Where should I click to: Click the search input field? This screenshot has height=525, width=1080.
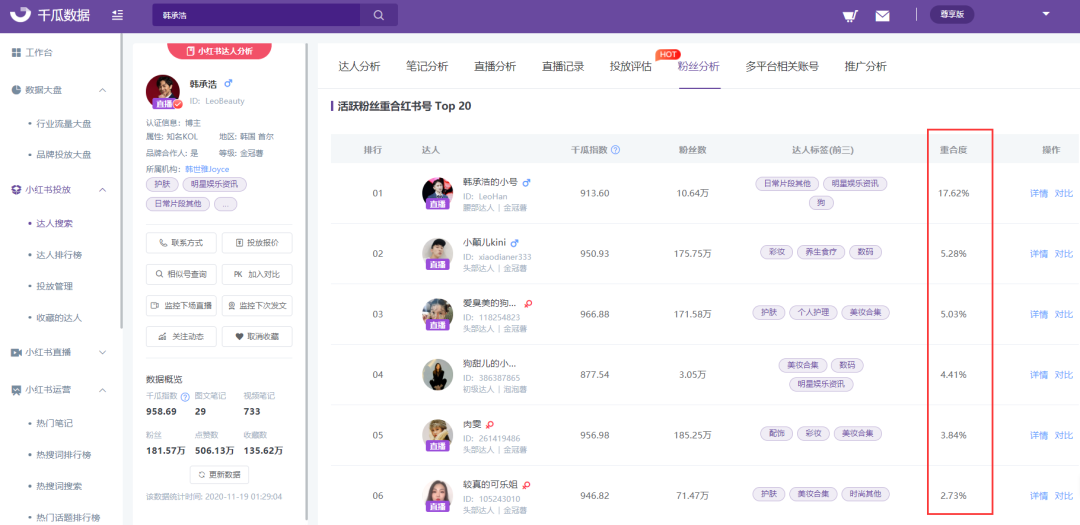click(256, 15)
